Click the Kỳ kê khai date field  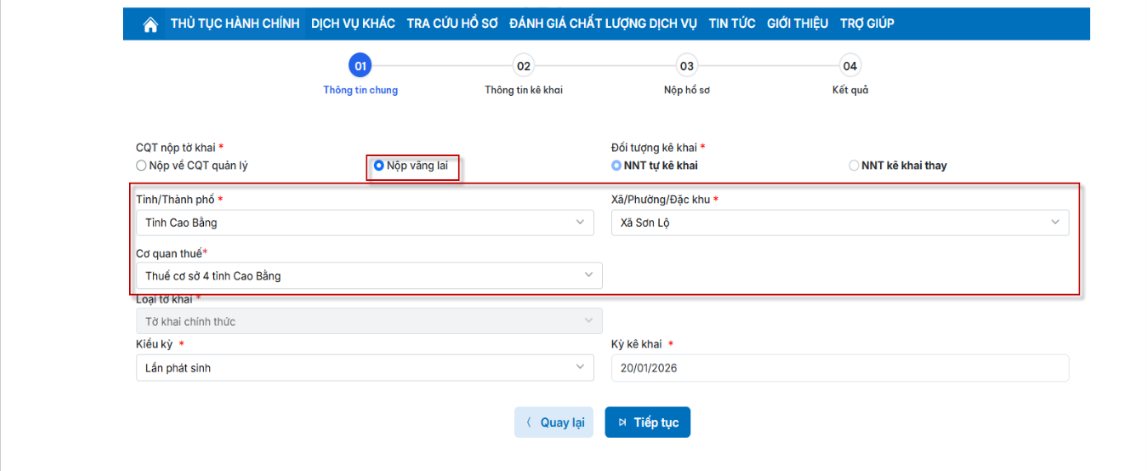point(839,368)
